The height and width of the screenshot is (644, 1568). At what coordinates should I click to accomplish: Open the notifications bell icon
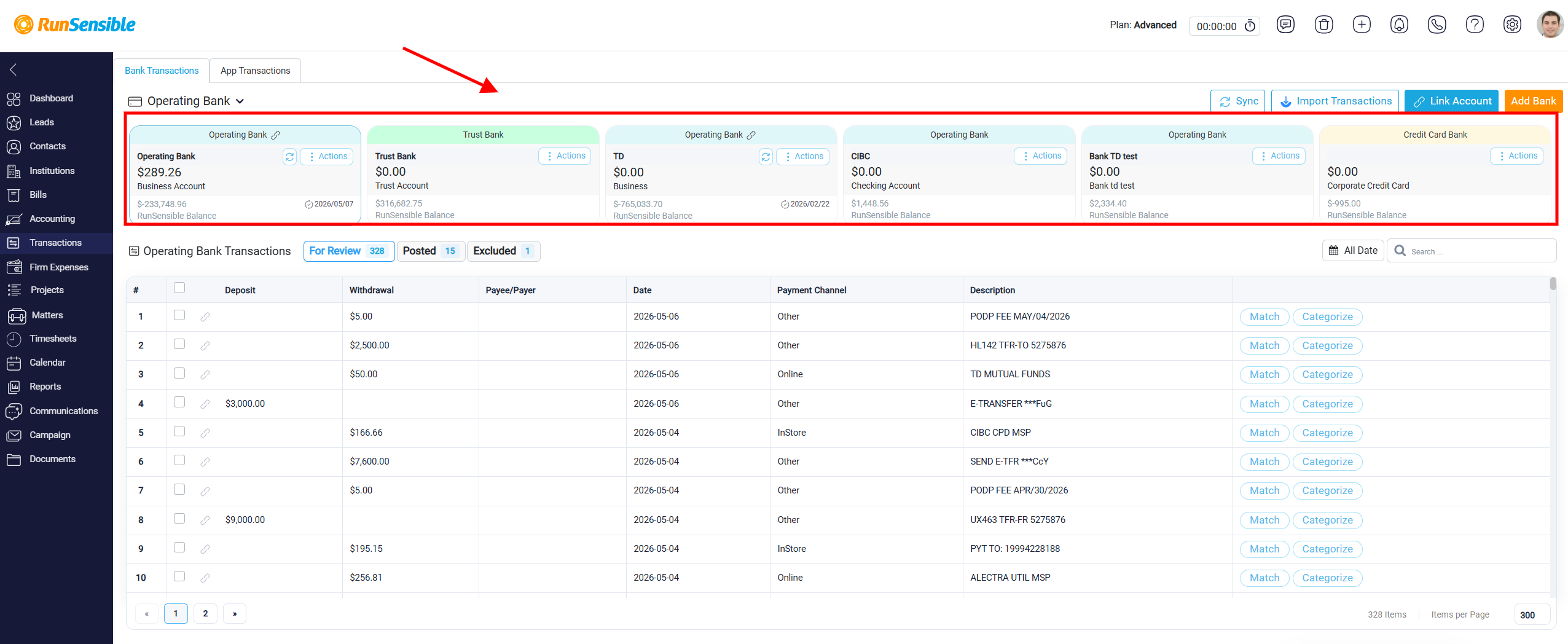[1399, 25]
